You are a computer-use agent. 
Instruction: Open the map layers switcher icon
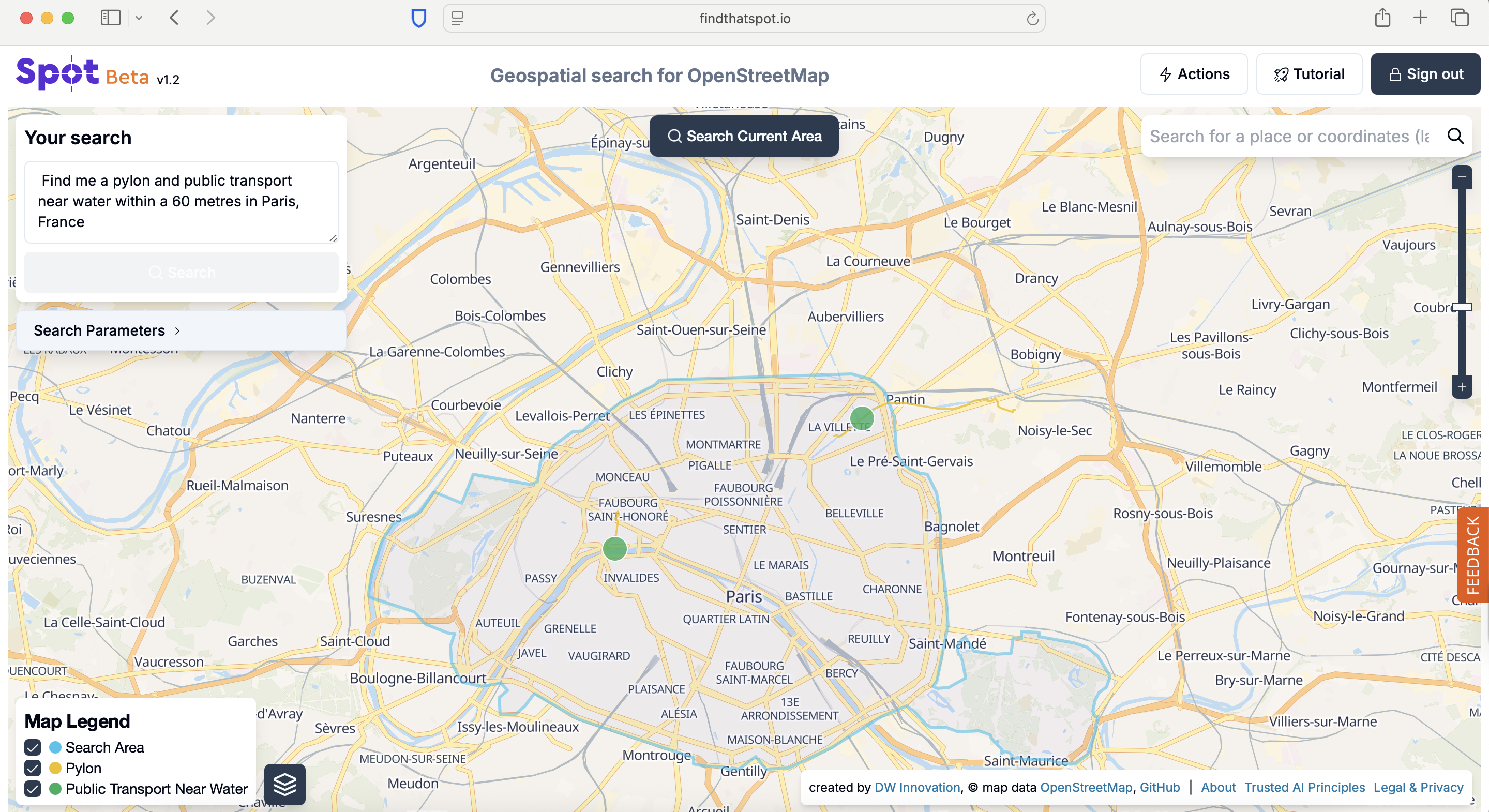[284, 784]
